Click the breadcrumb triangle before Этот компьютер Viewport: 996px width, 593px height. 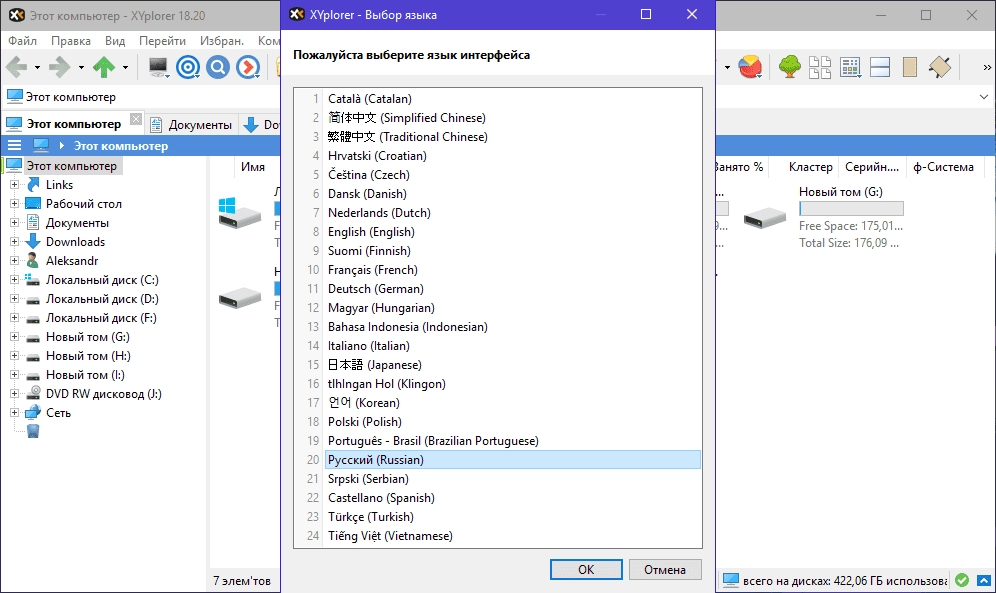tap(62, 145)
